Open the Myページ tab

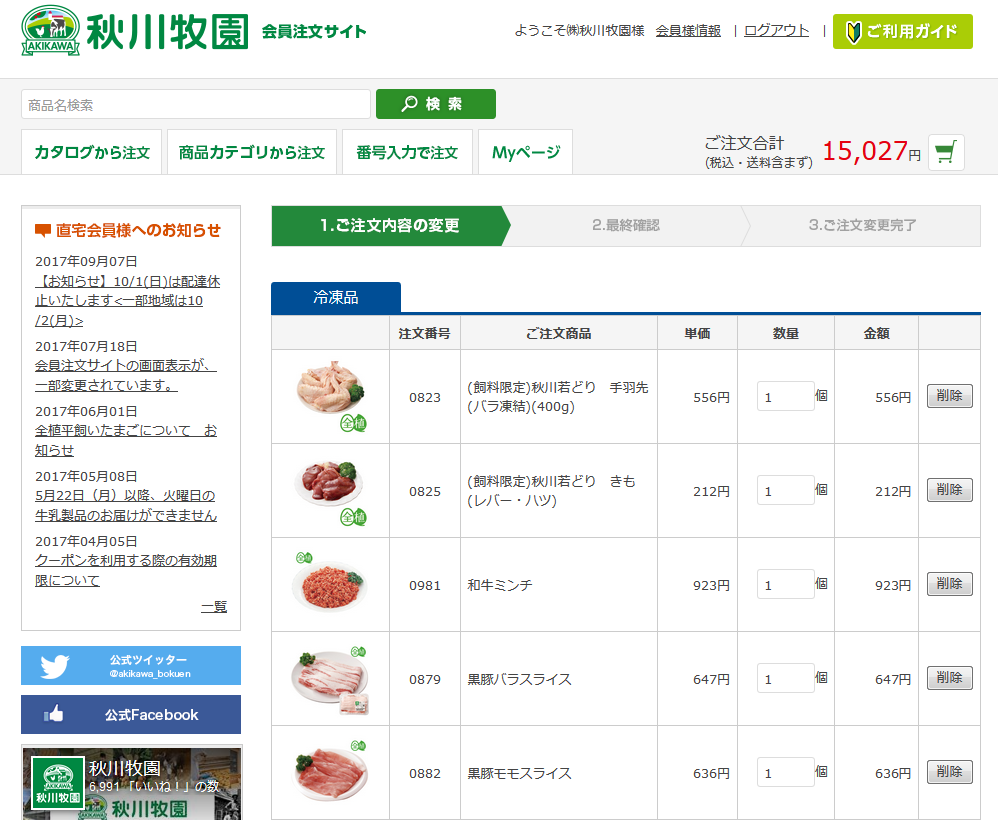point(526,152)
